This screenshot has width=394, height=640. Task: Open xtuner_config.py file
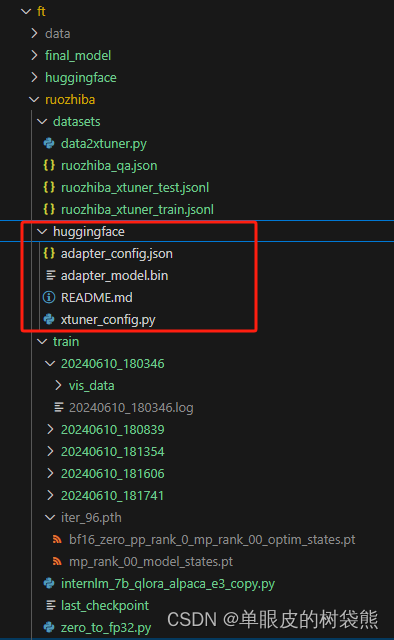(x=108, y=320)
